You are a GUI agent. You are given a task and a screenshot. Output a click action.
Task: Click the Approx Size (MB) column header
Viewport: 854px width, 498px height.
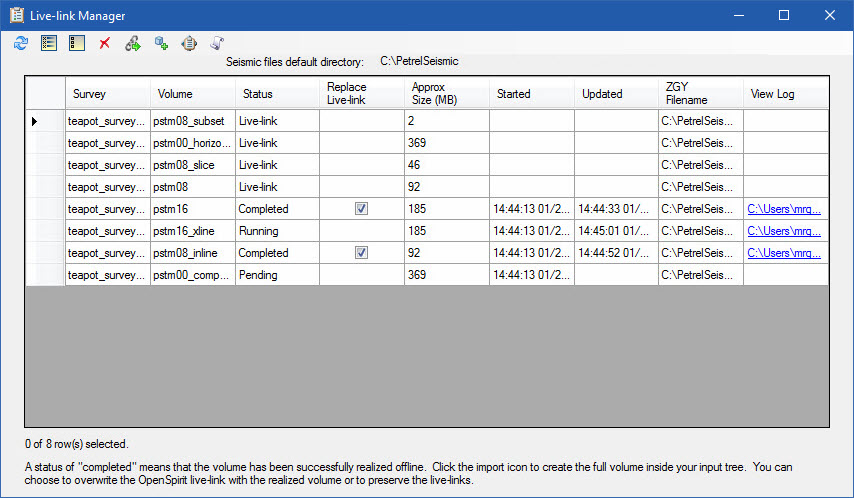[447, 93]
